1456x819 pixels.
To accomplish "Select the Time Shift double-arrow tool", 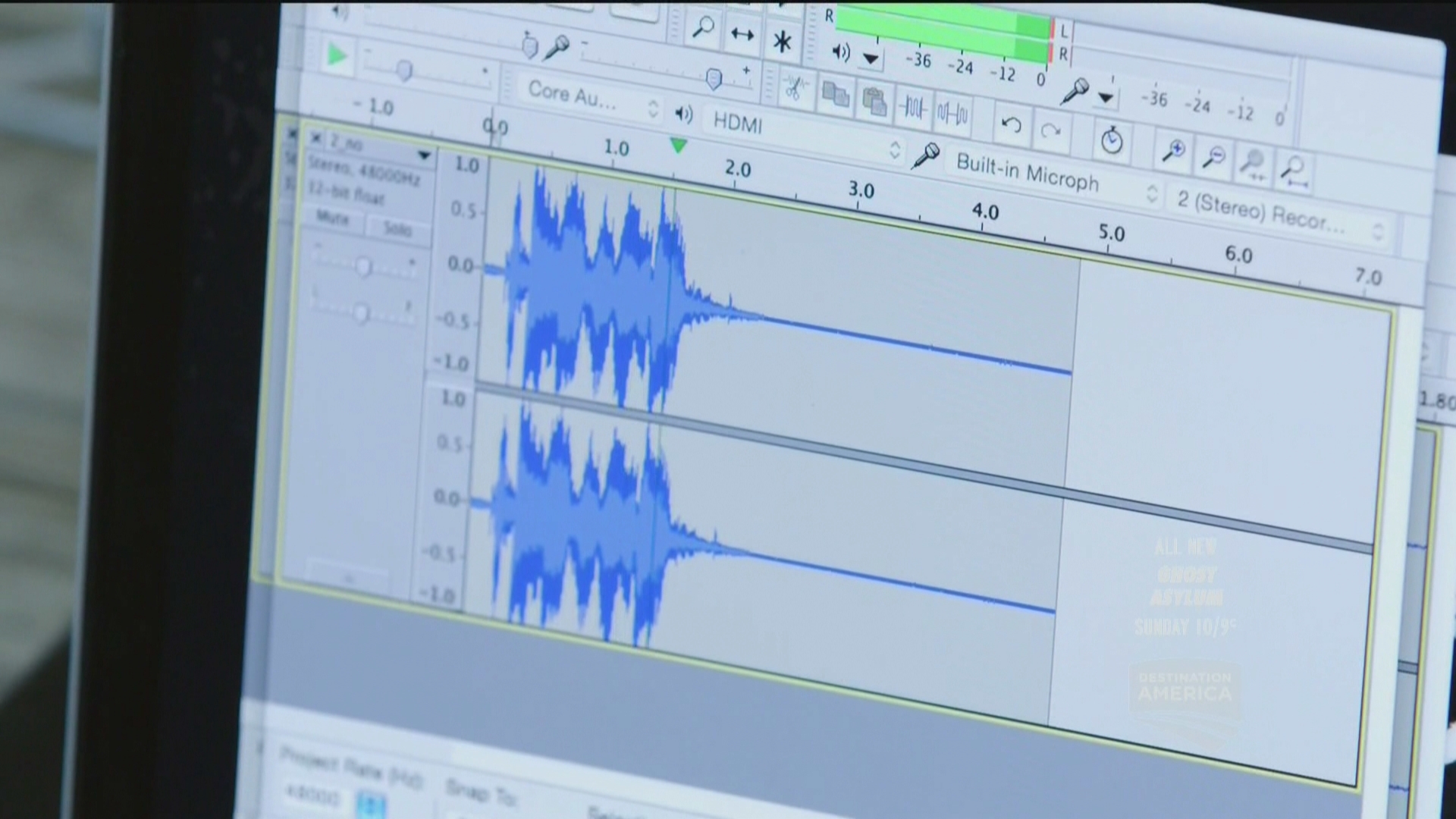I will point(742,35).
